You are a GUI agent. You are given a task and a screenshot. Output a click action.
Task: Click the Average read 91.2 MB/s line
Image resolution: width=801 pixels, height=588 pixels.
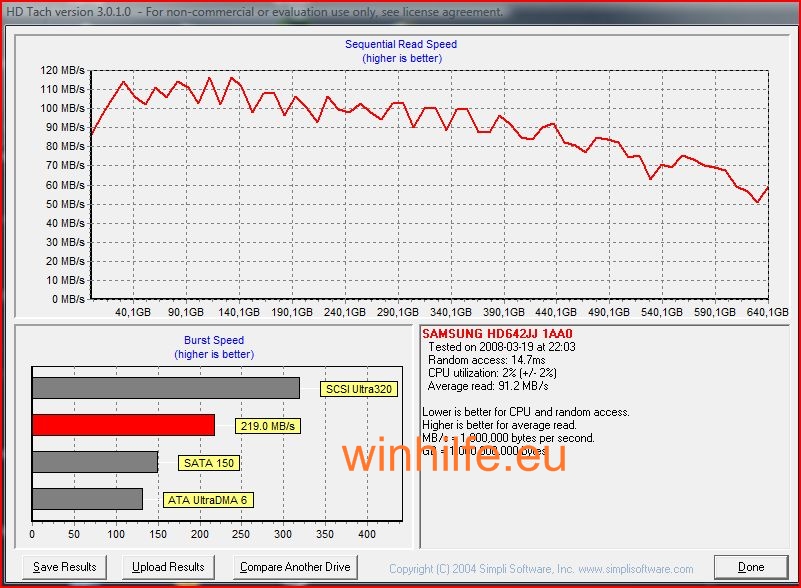click(x=487, y=386)
